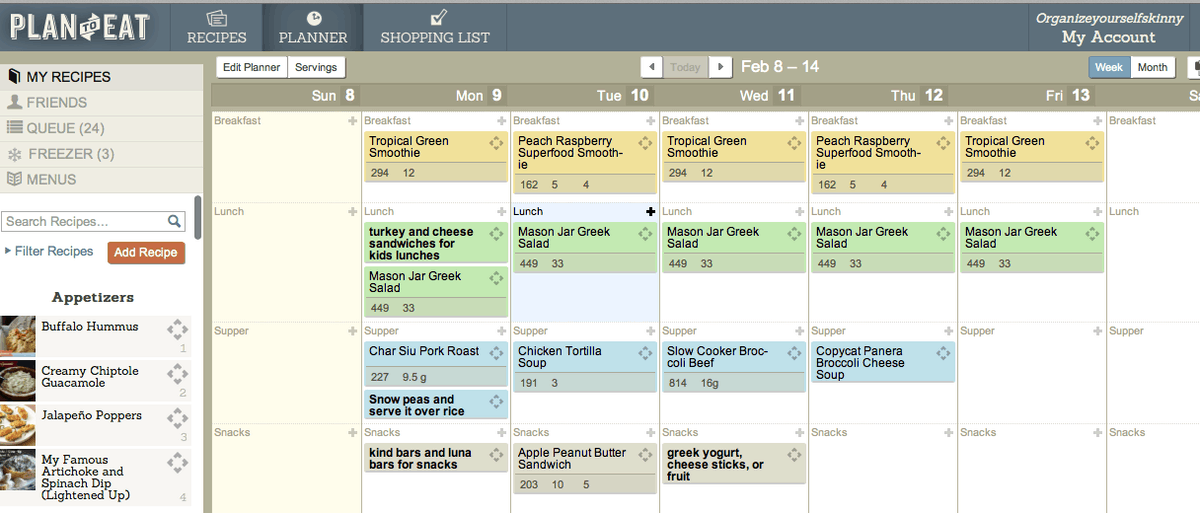Jump to Today in the planner
This screenshot has height=513, width=1200.
click(685, 67)
